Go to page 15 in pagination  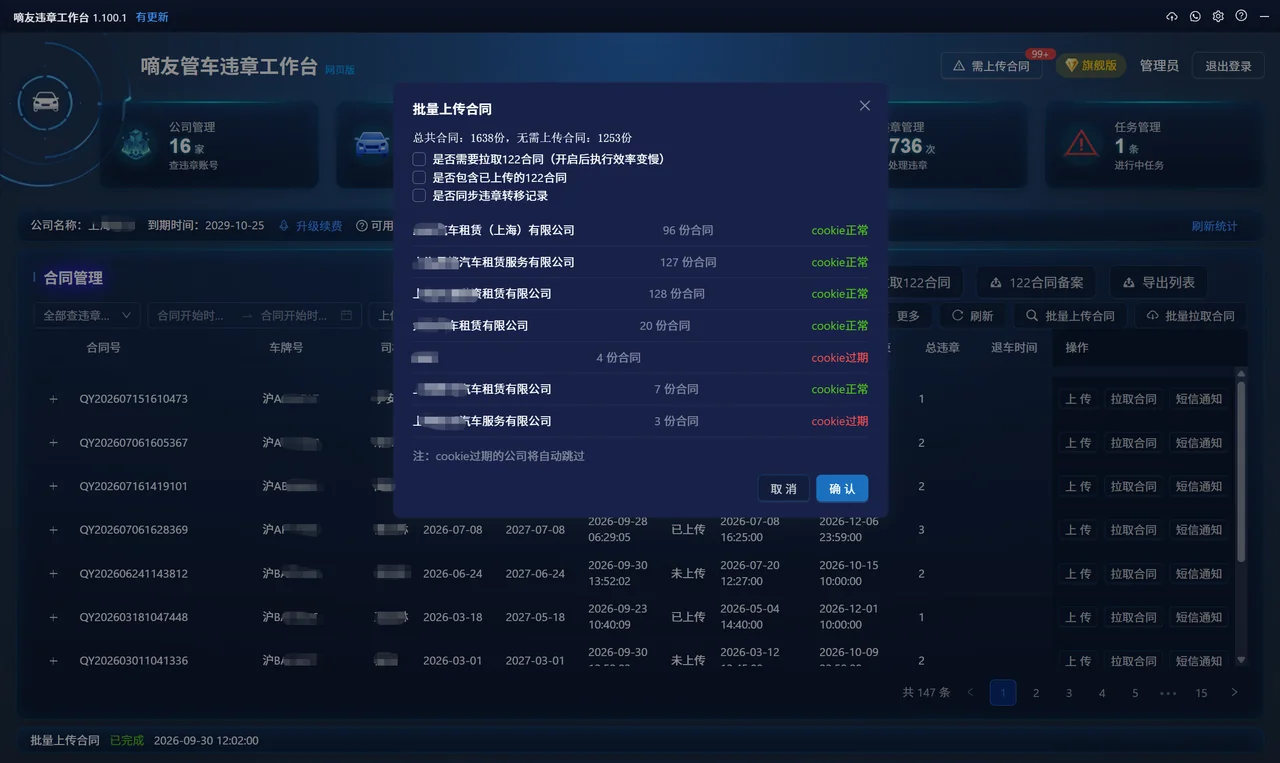click(1201, 693)
